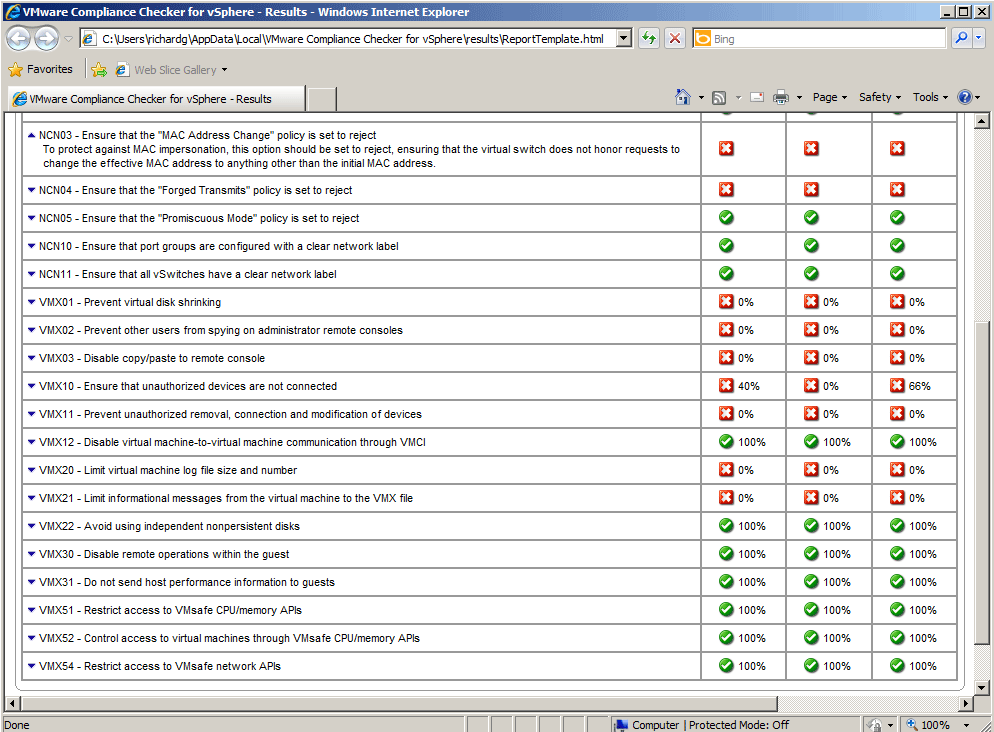The height and width of the screenshot is (732, 994).
Task: Click the vertical scrollbar up arrow
Action: coord(981,121)
